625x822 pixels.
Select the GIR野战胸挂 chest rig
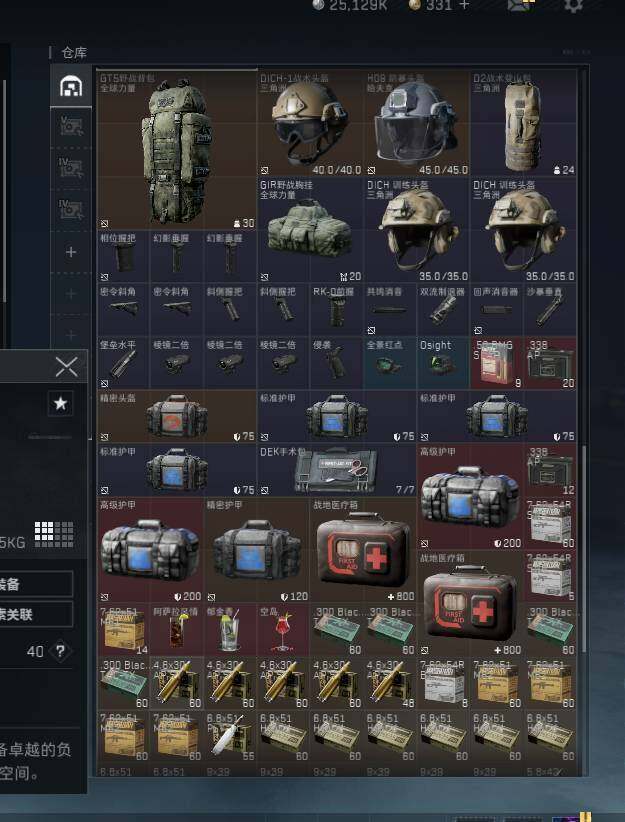tap(310, 230)
